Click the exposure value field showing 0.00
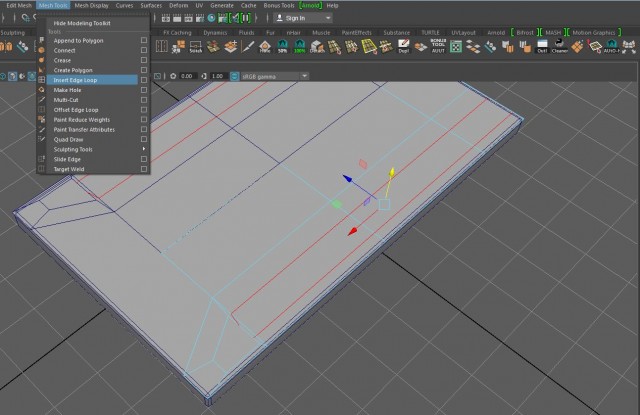The width and height of the screenshot is (640, 415). pyautogui.click(x=188, y=76)
